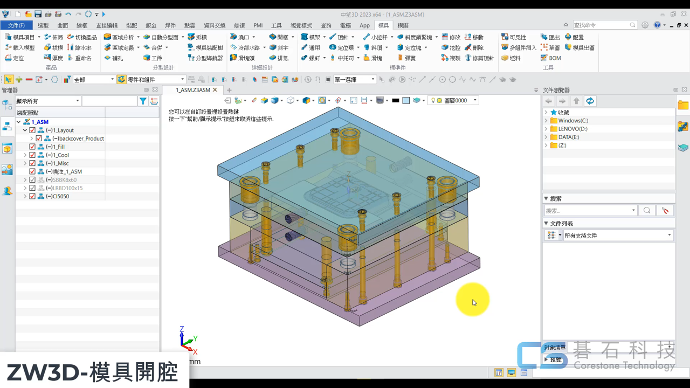The width and height of the screenshot is (690, 388).
Task: Expand the Windows(C:) drive in file browser
Action: coord(546,121)
